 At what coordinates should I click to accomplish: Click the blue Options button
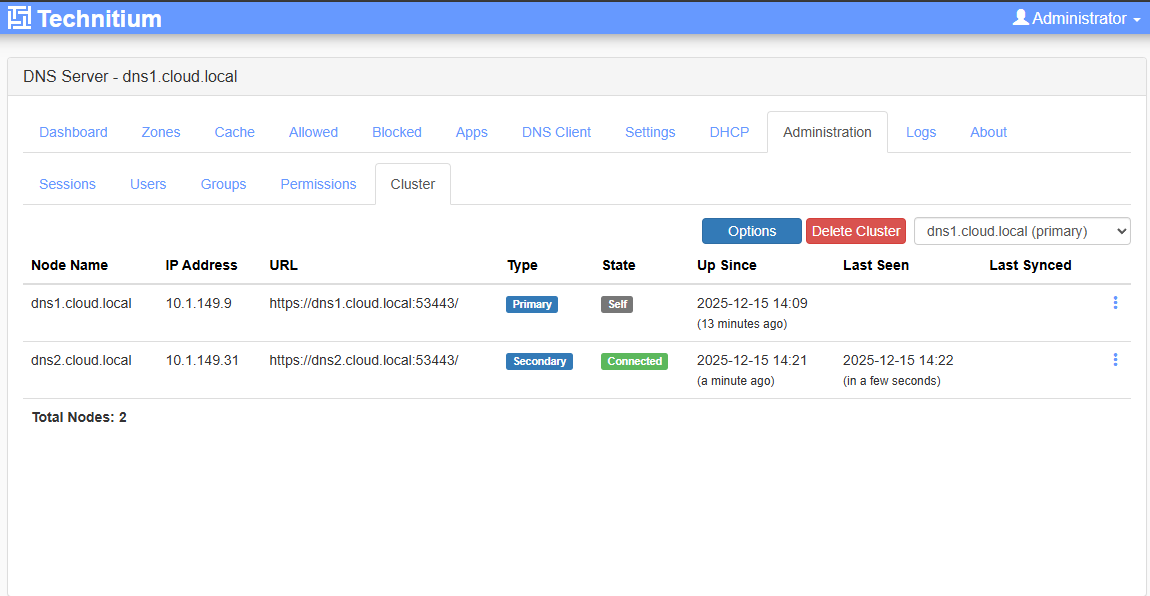click(x=752, y=231)
